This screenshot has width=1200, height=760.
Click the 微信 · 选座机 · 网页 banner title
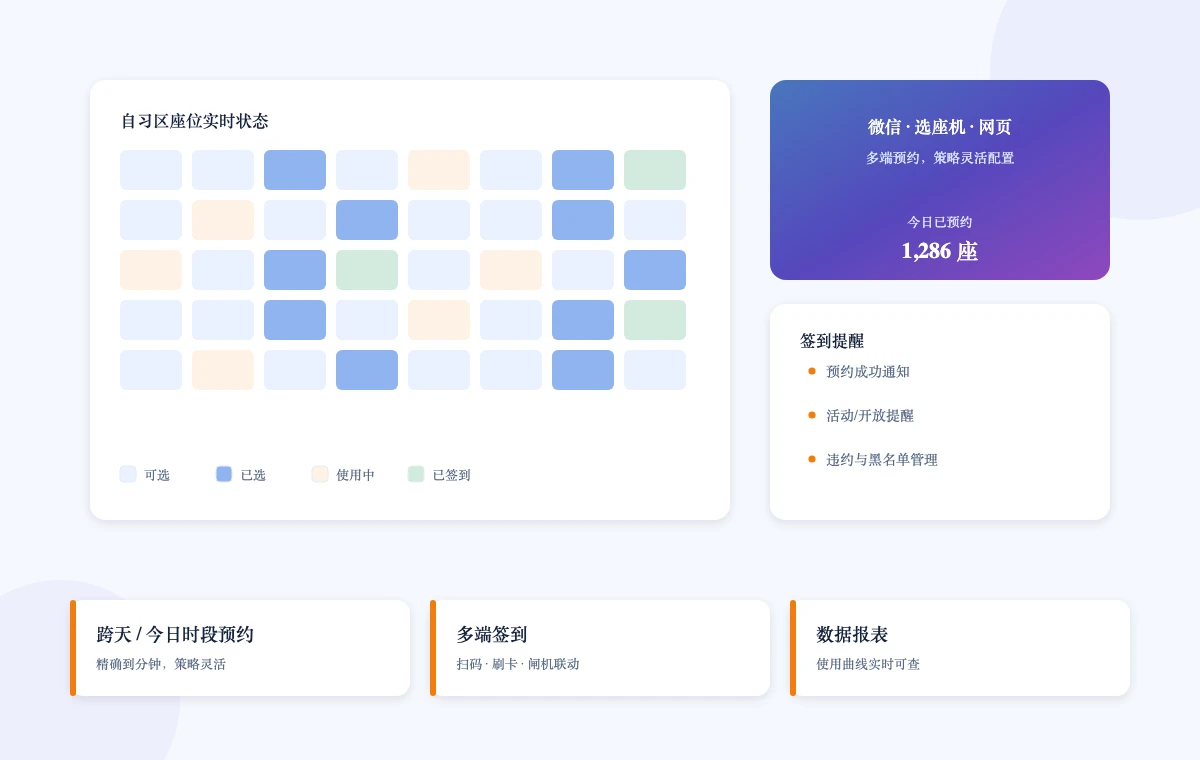[940, 127]
